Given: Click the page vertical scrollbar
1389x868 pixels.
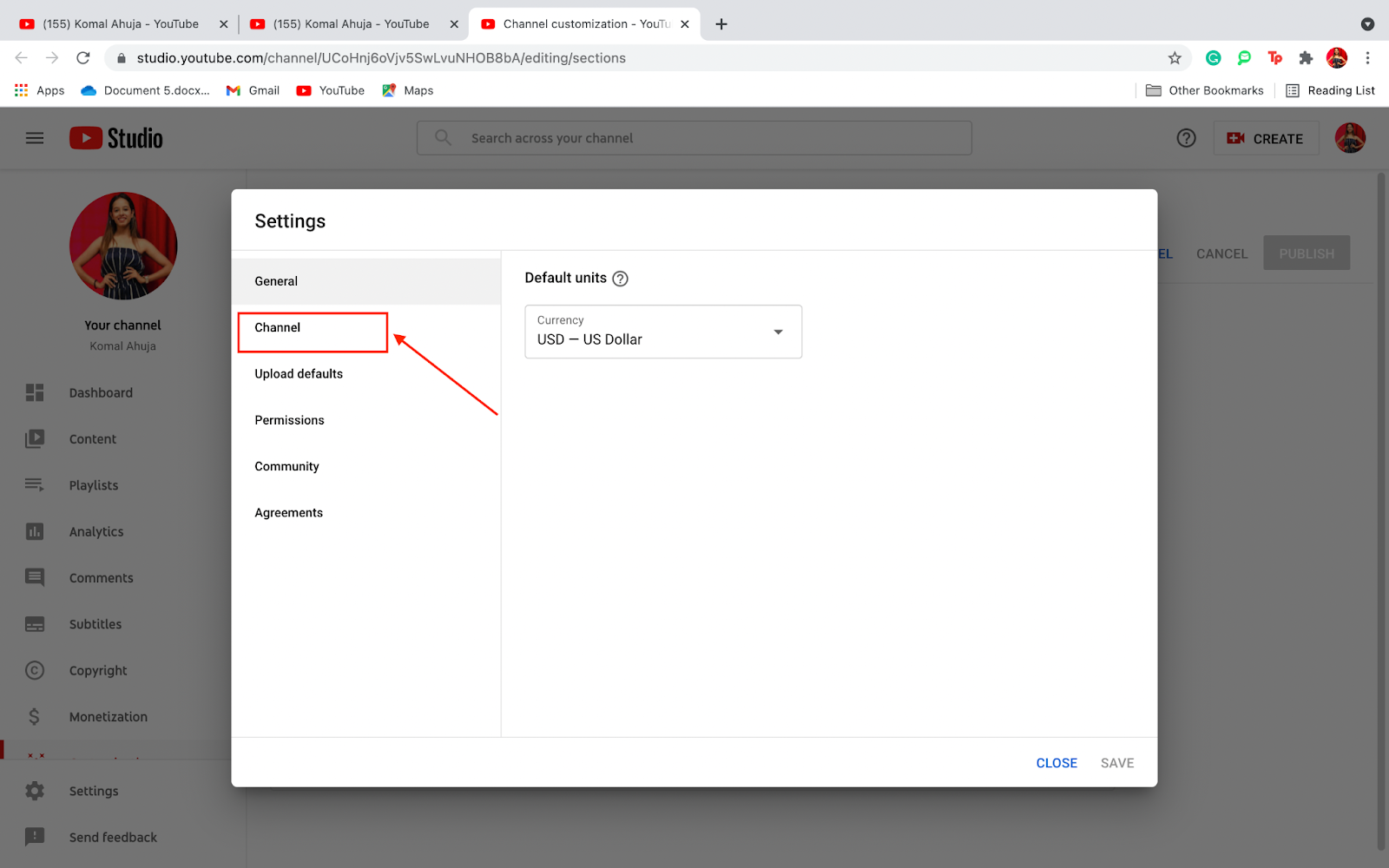Looking at the screenshot, I should tap(1382, 512).
